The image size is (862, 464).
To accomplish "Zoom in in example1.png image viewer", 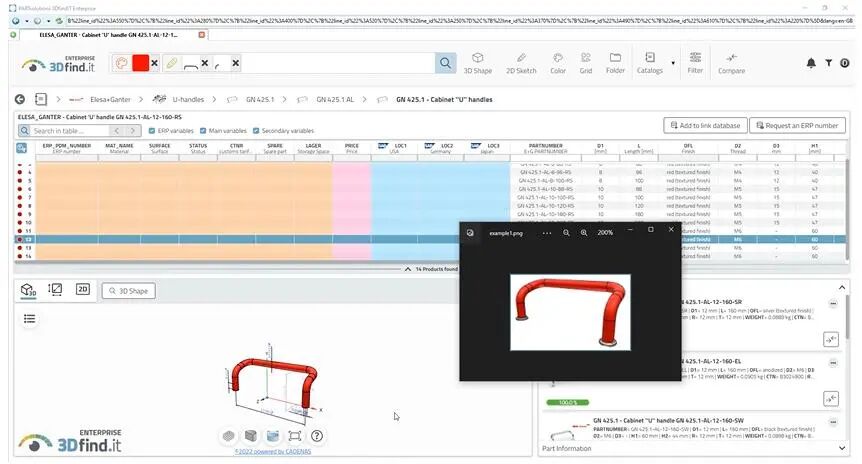I will (584, 233).
